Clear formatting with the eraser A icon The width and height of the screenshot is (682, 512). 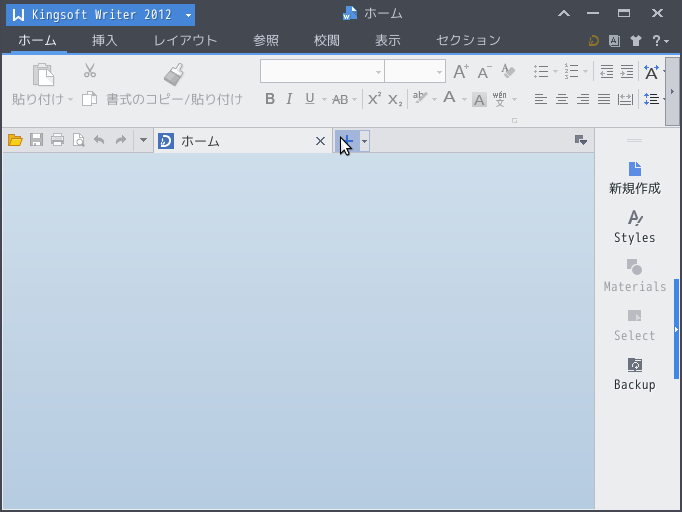(x=508, y=71)
